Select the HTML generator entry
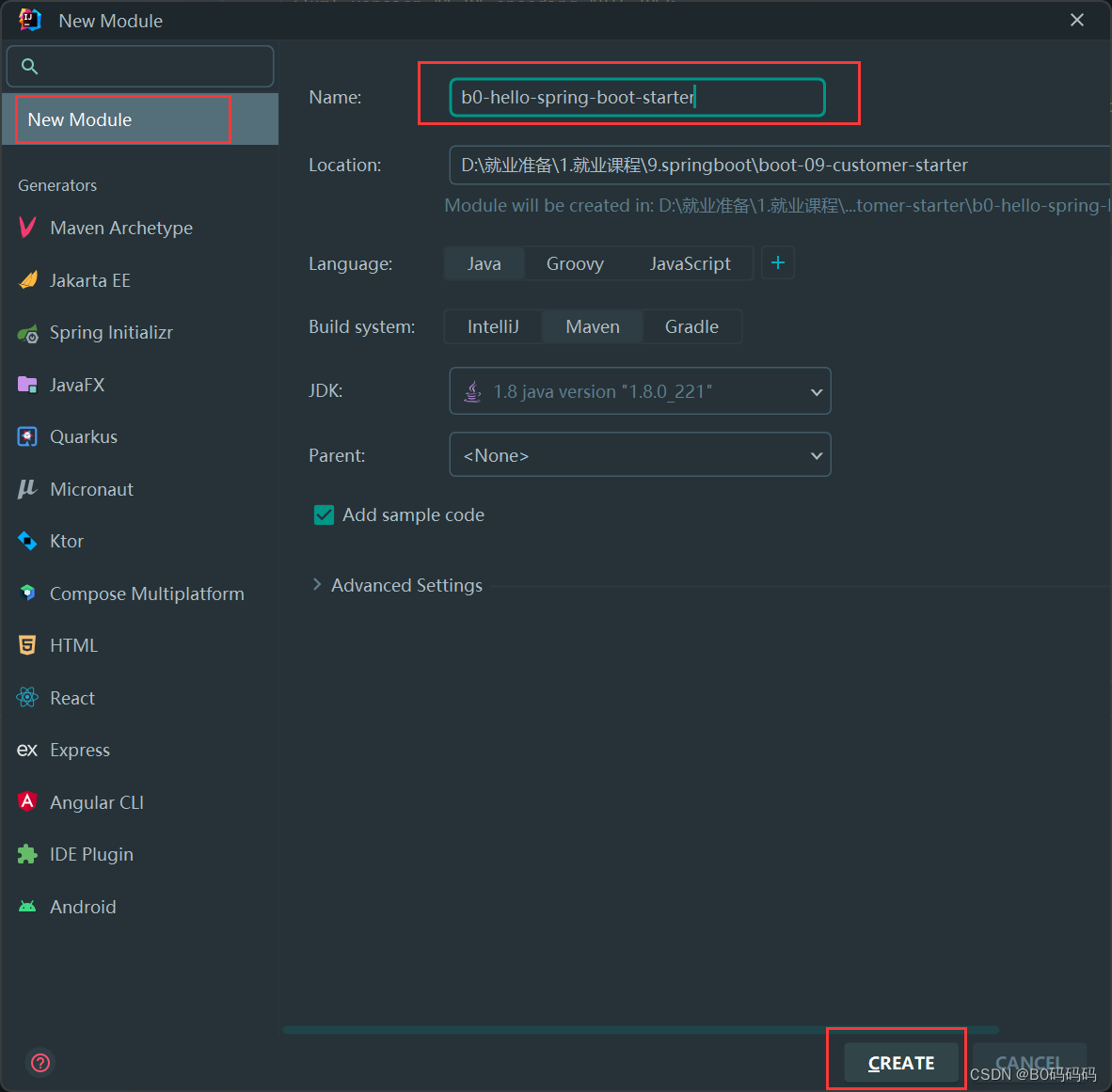The height and width of the screenshot is (1092, 1112). coord(140,645)
